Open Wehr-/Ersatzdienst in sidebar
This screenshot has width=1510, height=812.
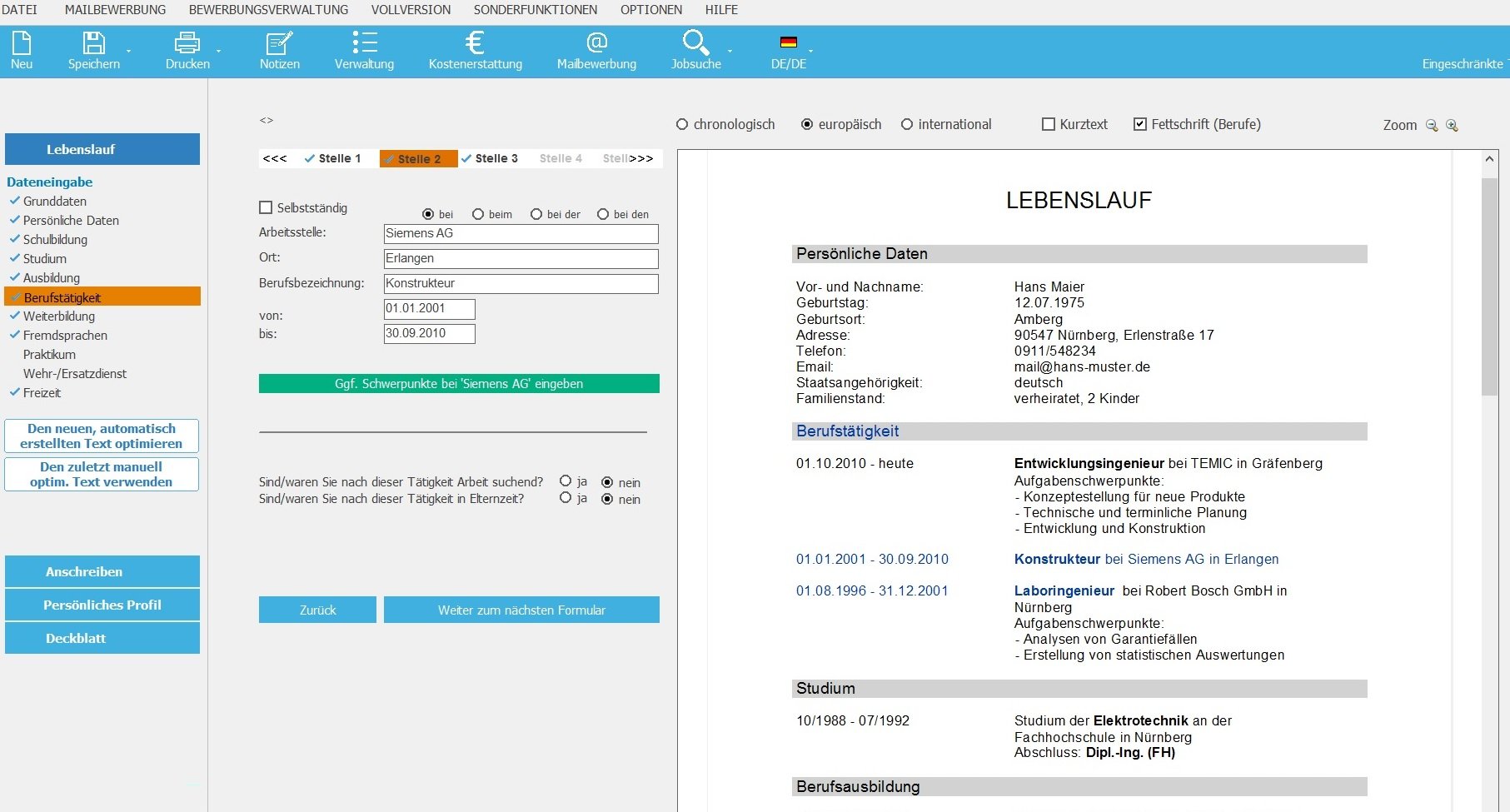[75, 373]
